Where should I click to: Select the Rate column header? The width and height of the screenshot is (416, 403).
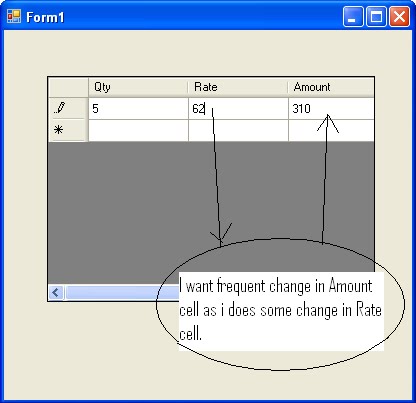pos(238,87)
